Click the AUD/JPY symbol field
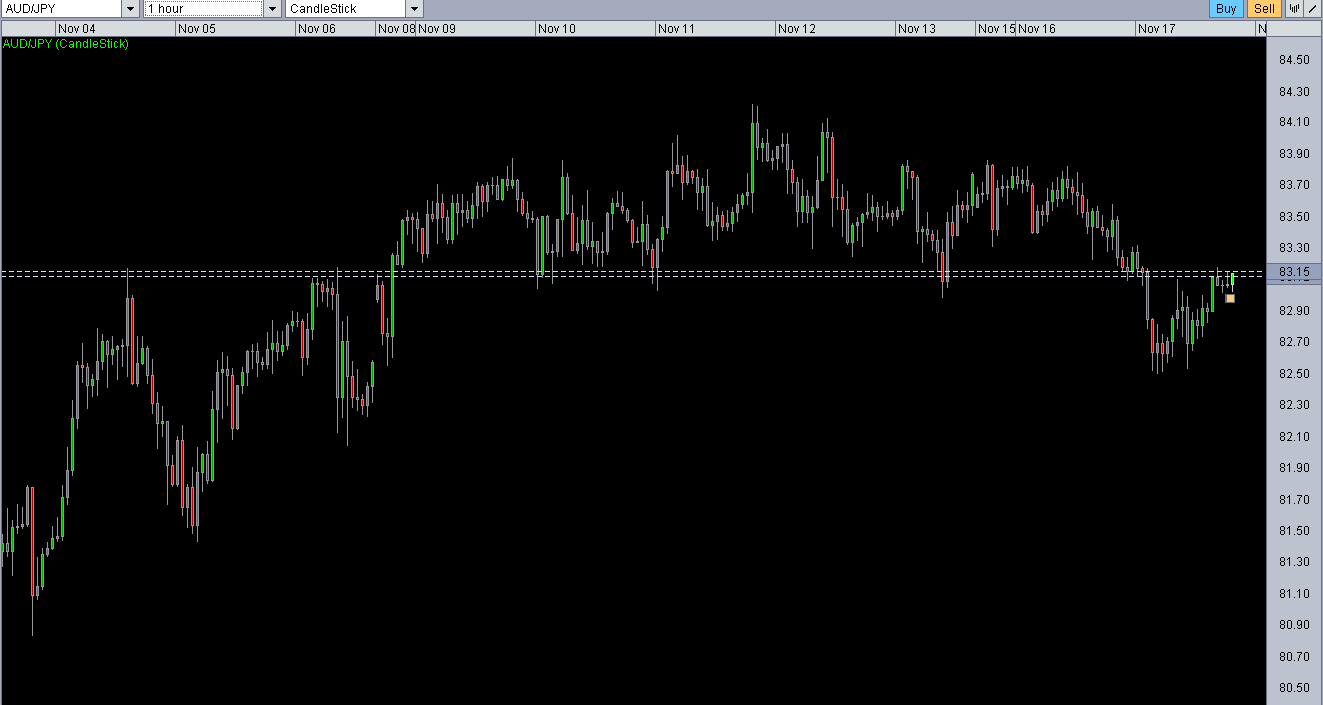Screen dimensions: 1323x705 [x=62, y=9]
